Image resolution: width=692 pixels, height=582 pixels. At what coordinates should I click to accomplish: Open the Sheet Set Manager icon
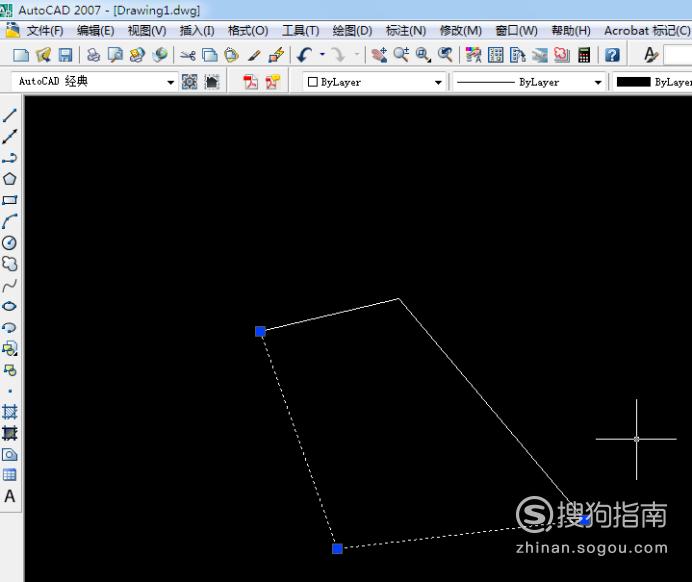pyautogui.click(x=539, y=55)
